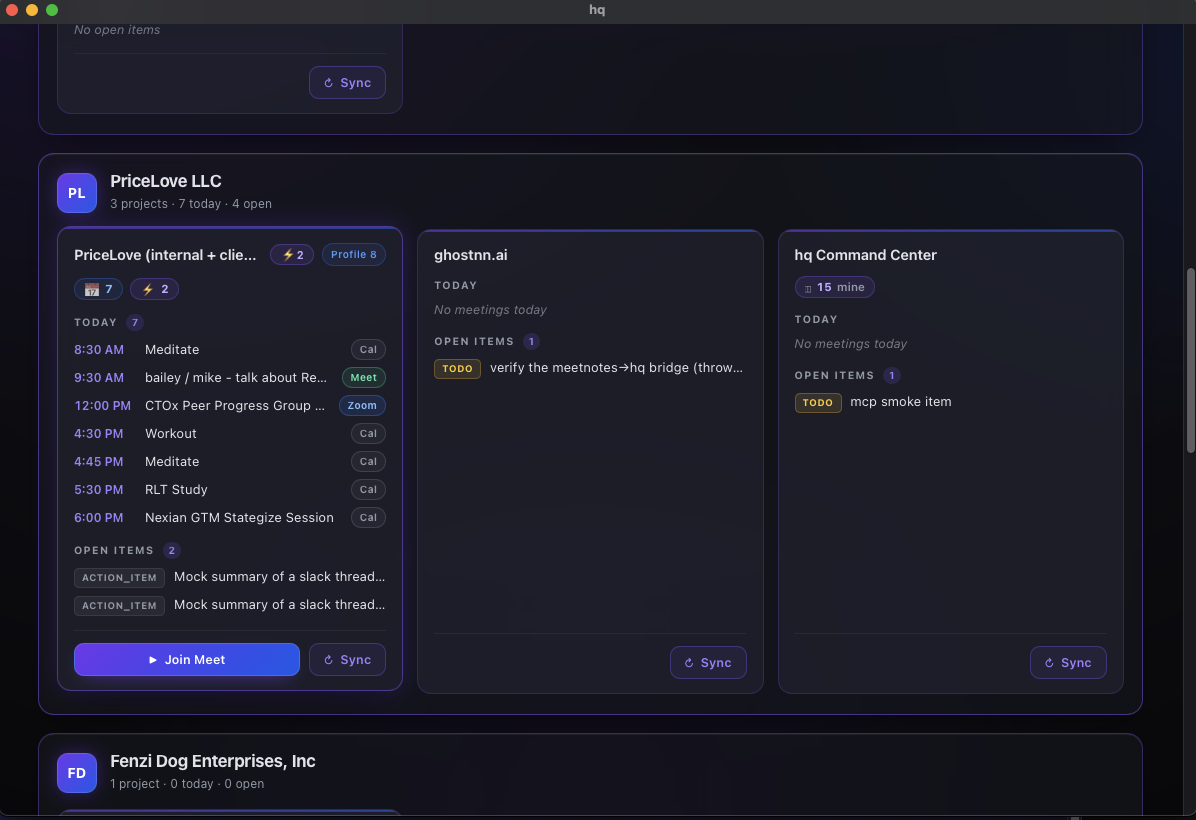Click the vertical scrollbar thumb

tap(1191, 361)
